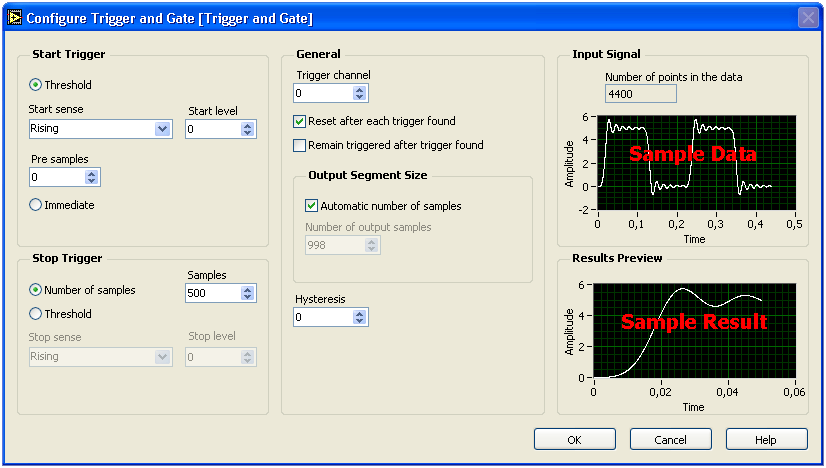Click the OK button
Viewport: 826px width, 468px height.
575,440
